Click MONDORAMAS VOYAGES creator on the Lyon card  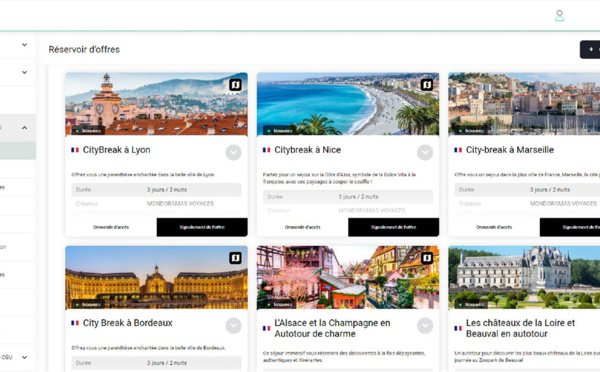[180, 204]
